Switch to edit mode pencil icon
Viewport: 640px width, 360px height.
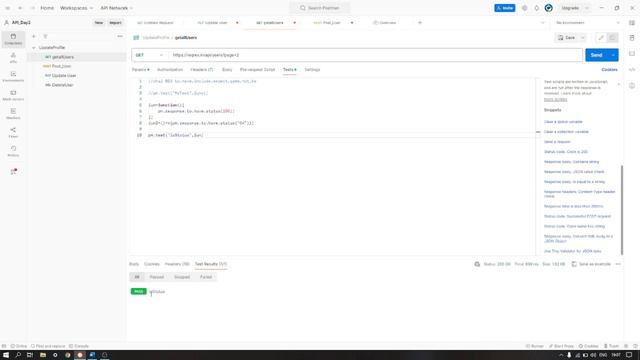click(601, 38)
